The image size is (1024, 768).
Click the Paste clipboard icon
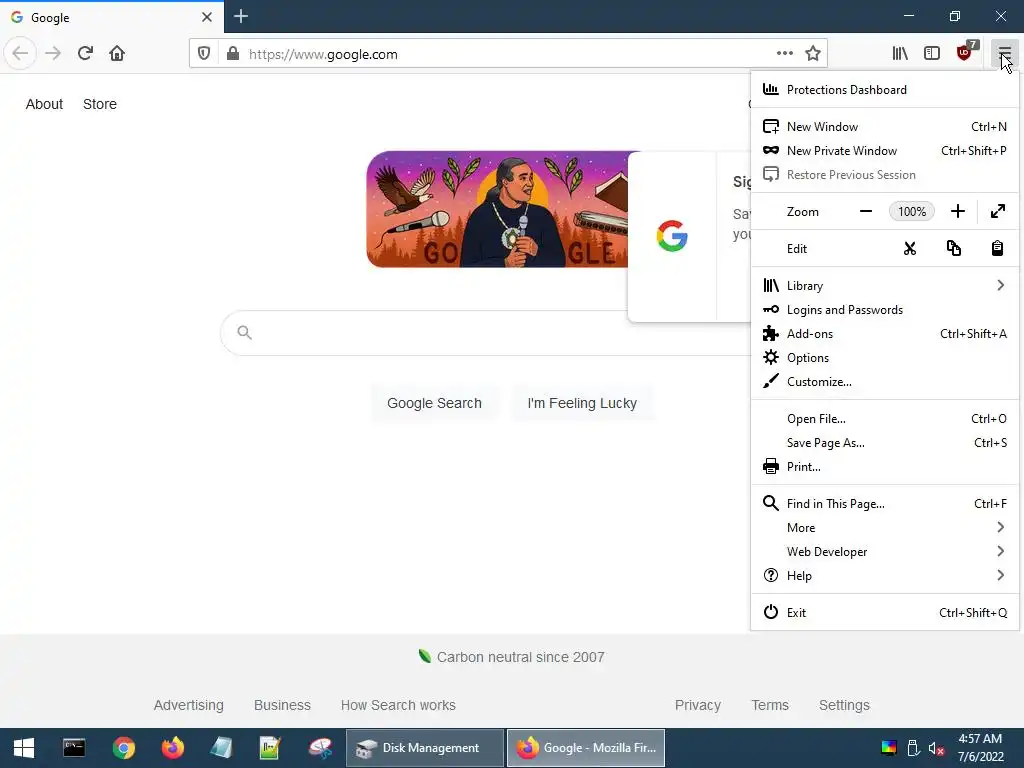pos(997,249)
